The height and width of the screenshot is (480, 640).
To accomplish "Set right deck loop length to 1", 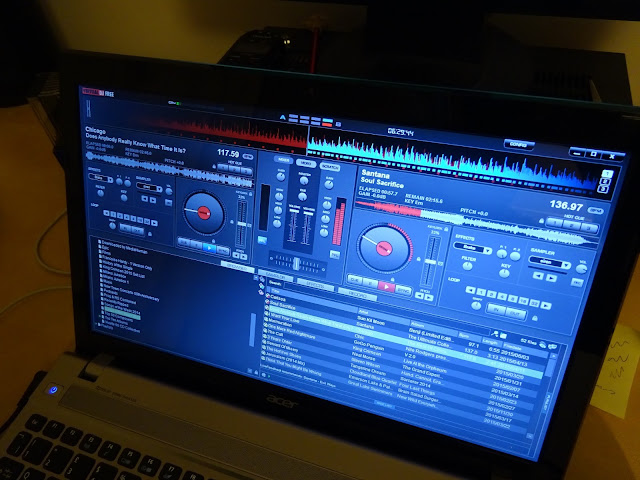I will pos(481,292).
